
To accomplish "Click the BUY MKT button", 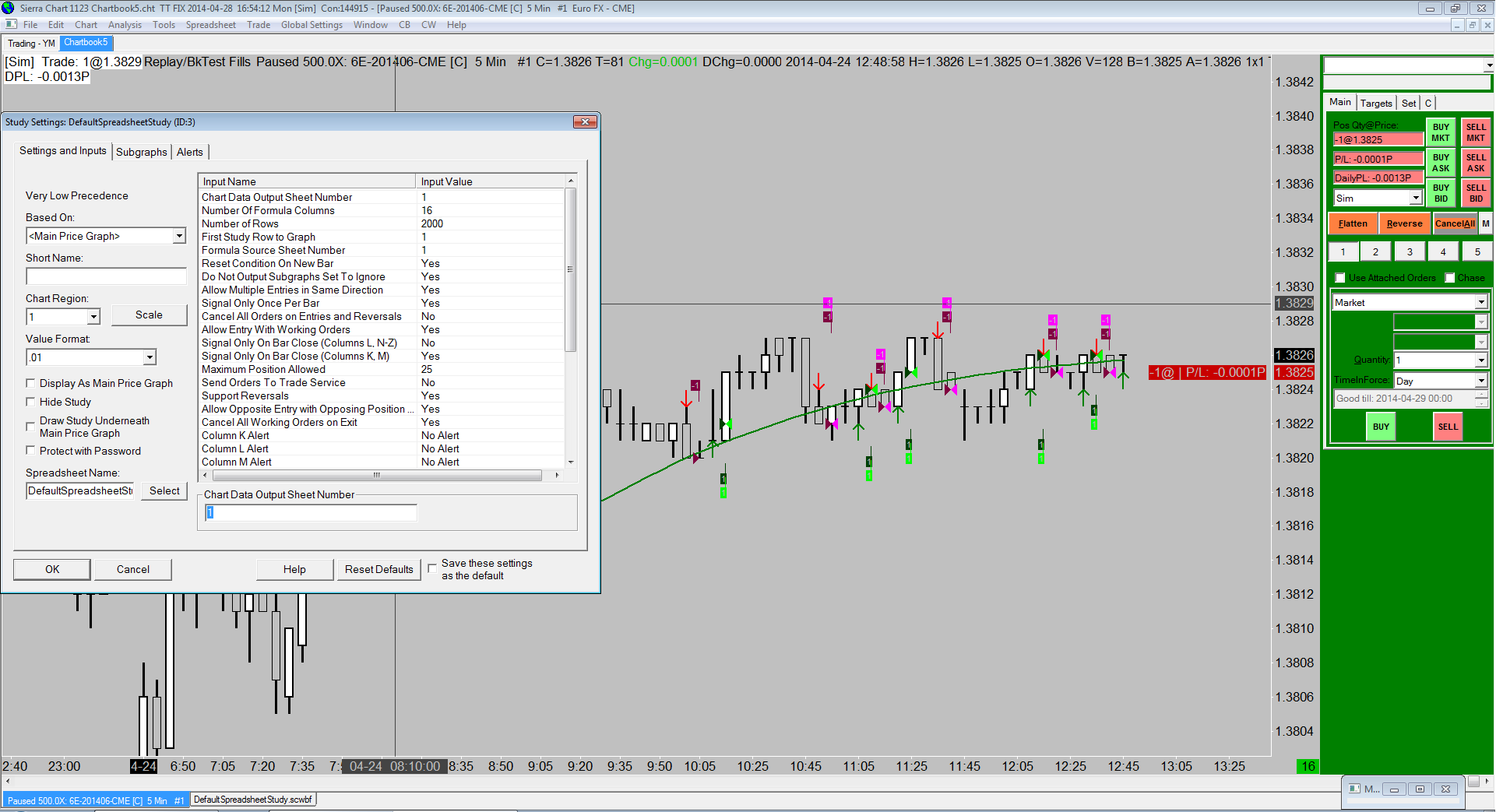I will pyautogui.click(x=1441, y=132).
